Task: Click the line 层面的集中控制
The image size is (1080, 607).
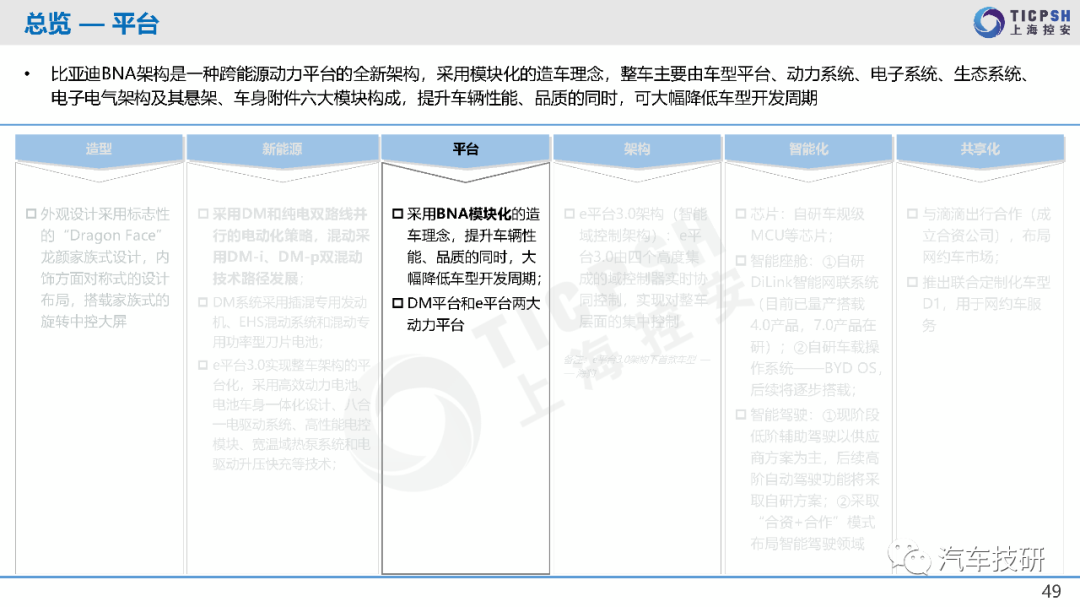Action: [630, 321]
